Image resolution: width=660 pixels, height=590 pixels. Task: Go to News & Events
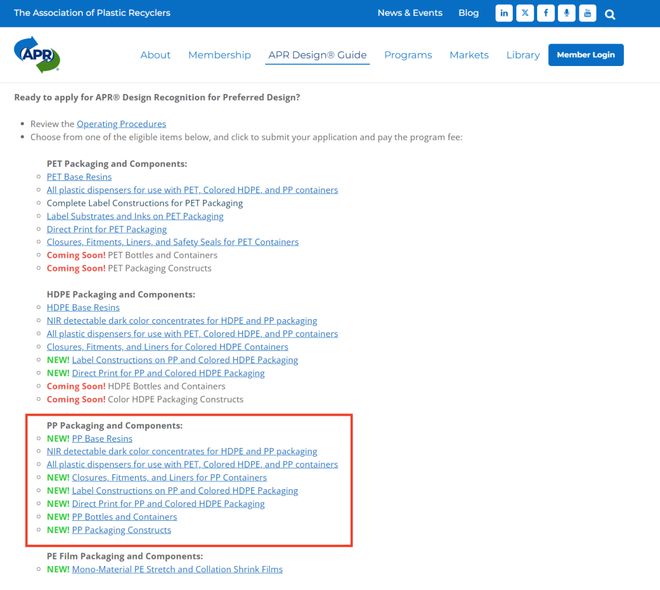[x=410, y=13]
